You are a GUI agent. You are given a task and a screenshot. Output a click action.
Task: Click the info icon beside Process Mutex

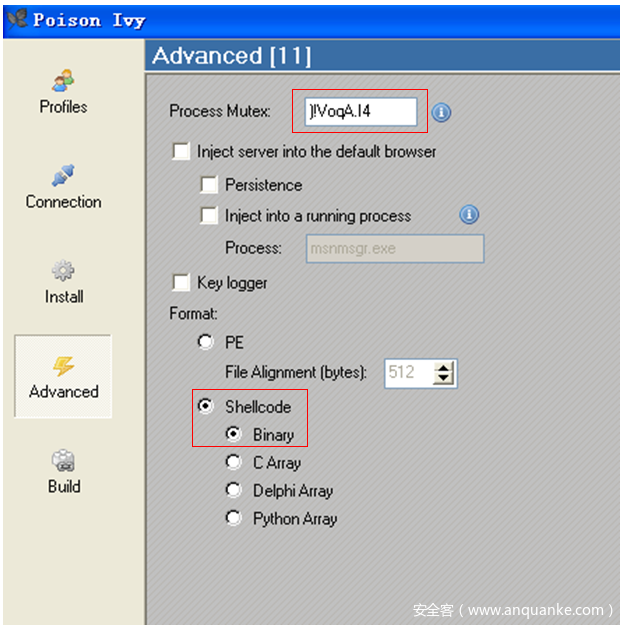[x=441, y=112]
